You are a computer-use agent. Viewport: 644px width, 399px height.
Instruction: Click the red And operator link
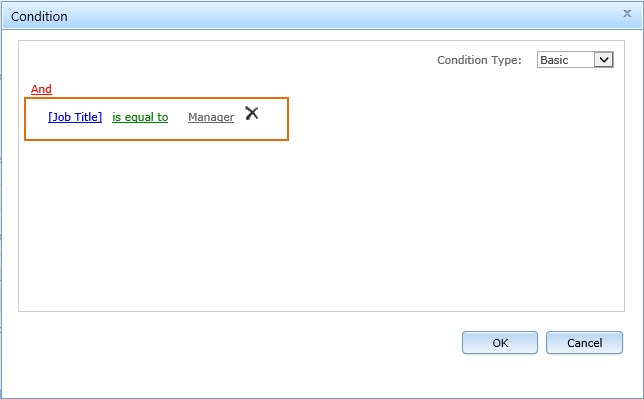coord(41,89)
